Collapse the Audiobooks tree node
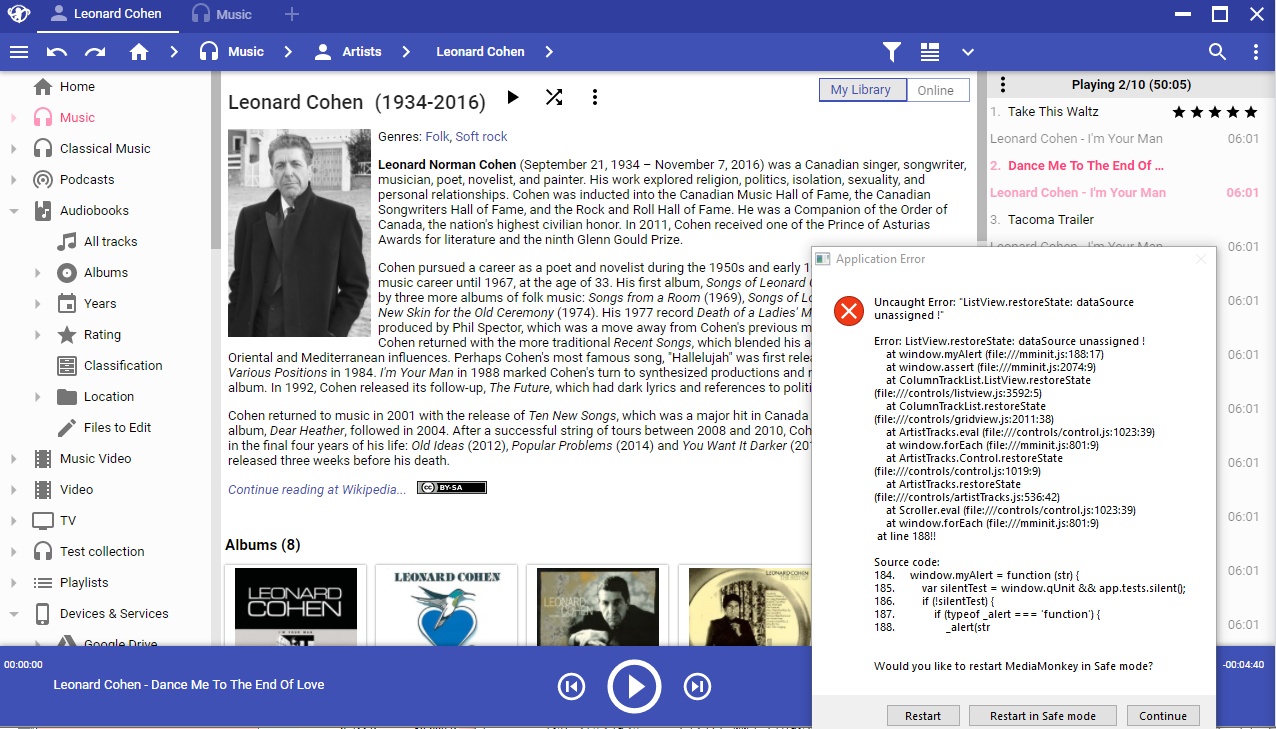This screenshot has width=1276, height=729. [14, 211]
